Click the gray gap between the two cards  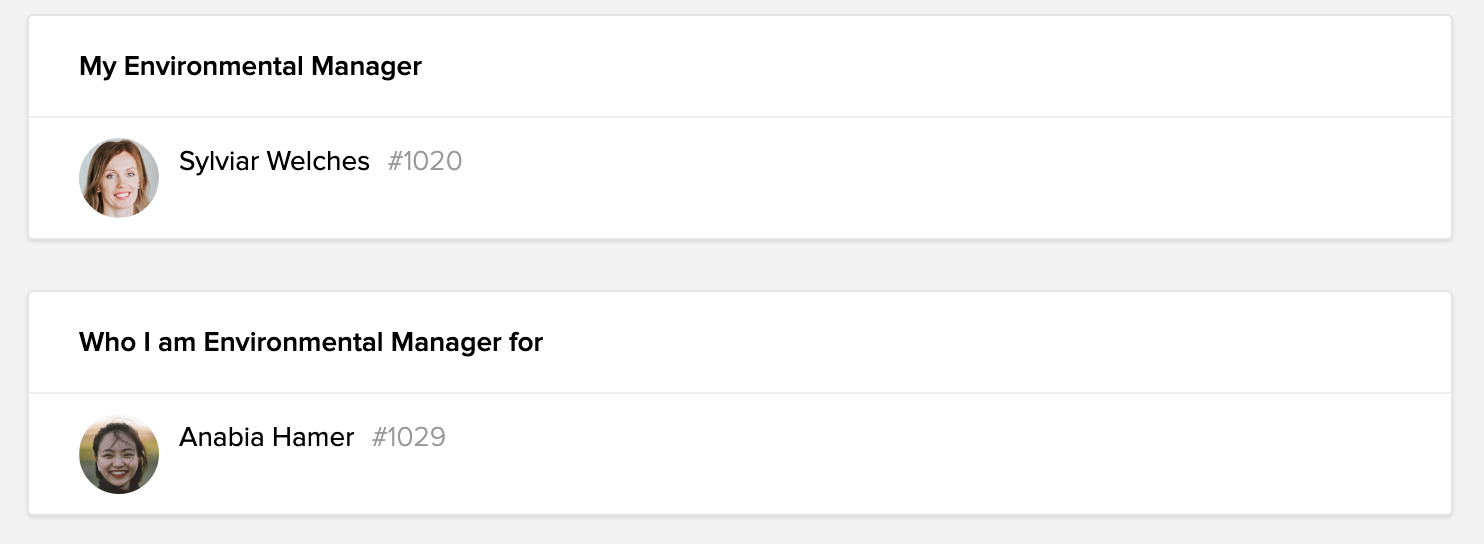pyautogui.click(x=740, y=265)
